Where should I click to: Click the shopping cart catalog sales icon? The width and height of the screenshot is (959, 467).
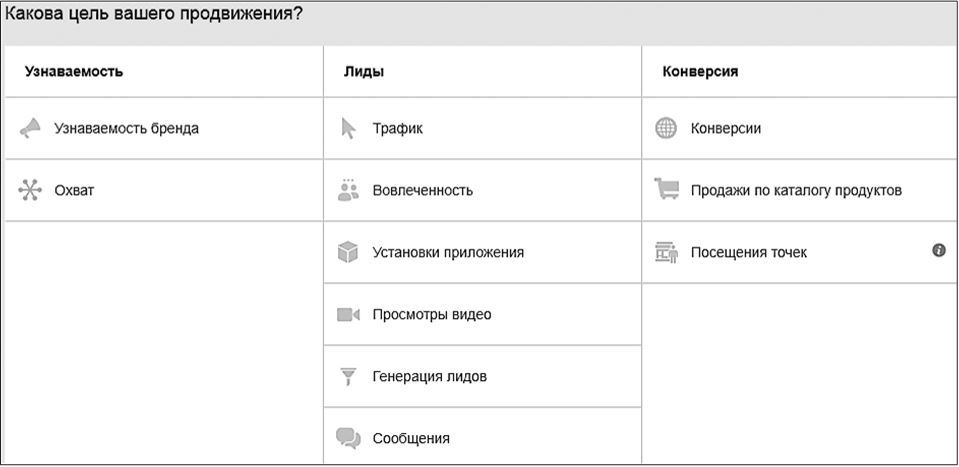[x=666, y=190]
